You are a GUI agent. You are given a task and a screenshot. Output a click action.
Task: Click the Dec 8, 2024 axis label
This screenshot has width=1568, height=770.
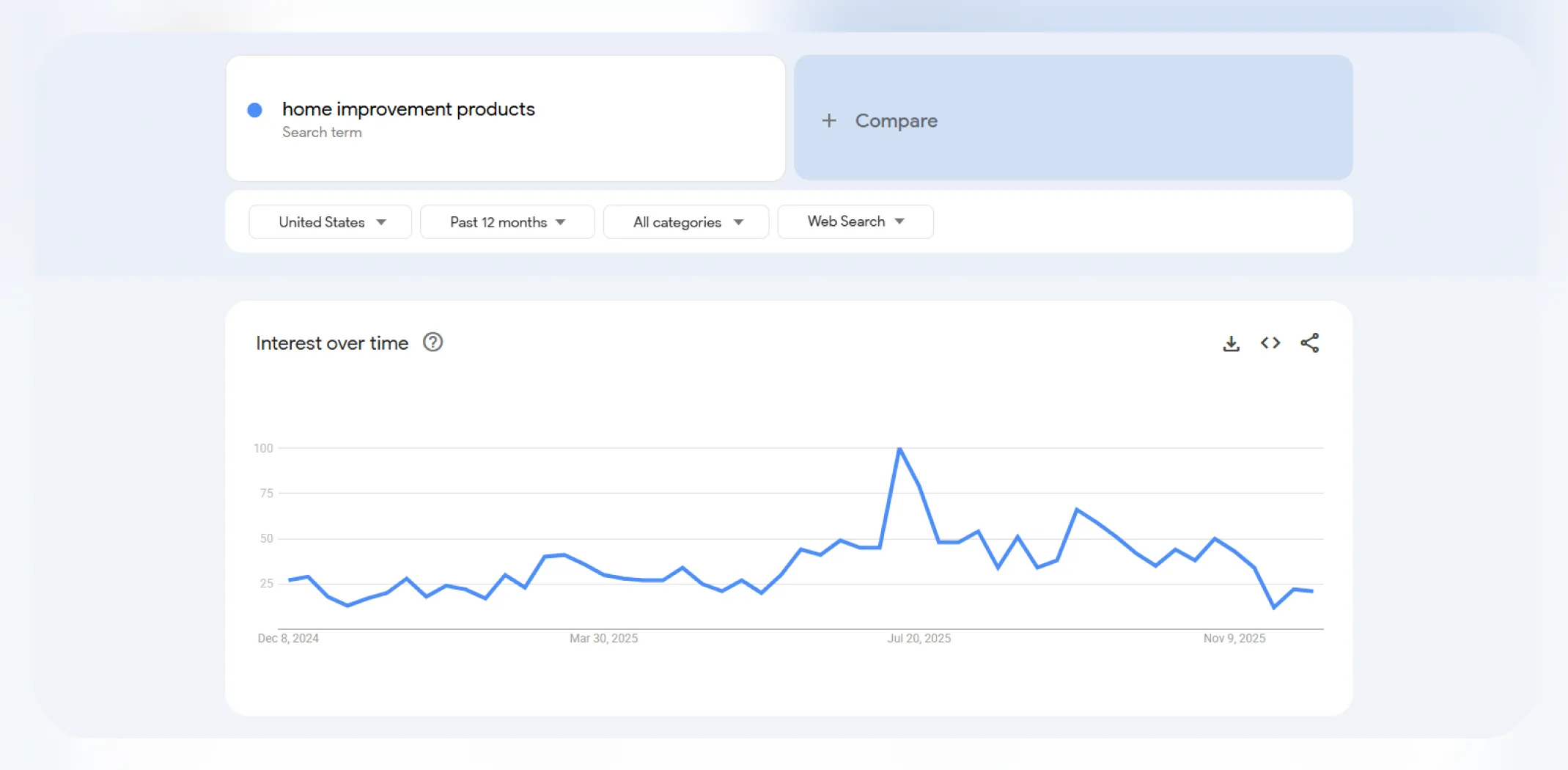click(x=288, y=638)
